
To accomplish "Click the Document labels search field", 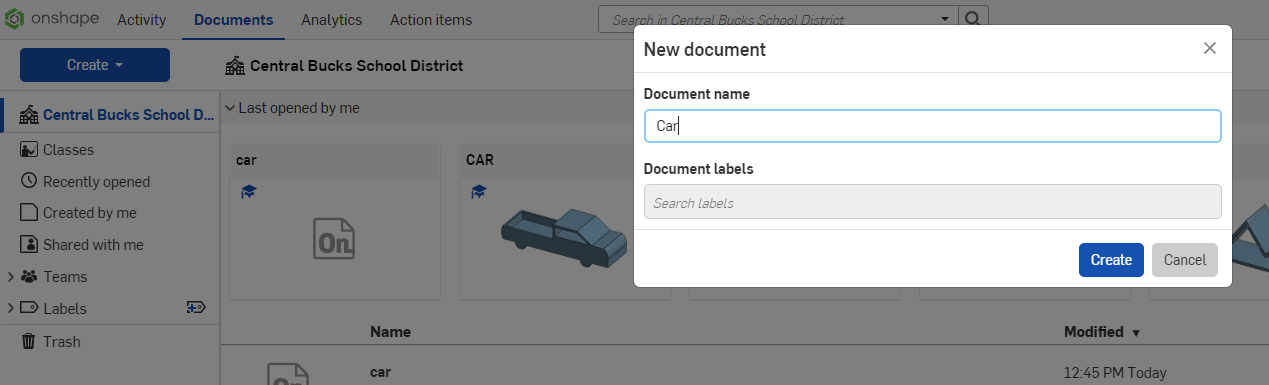I will pos(932,201).
